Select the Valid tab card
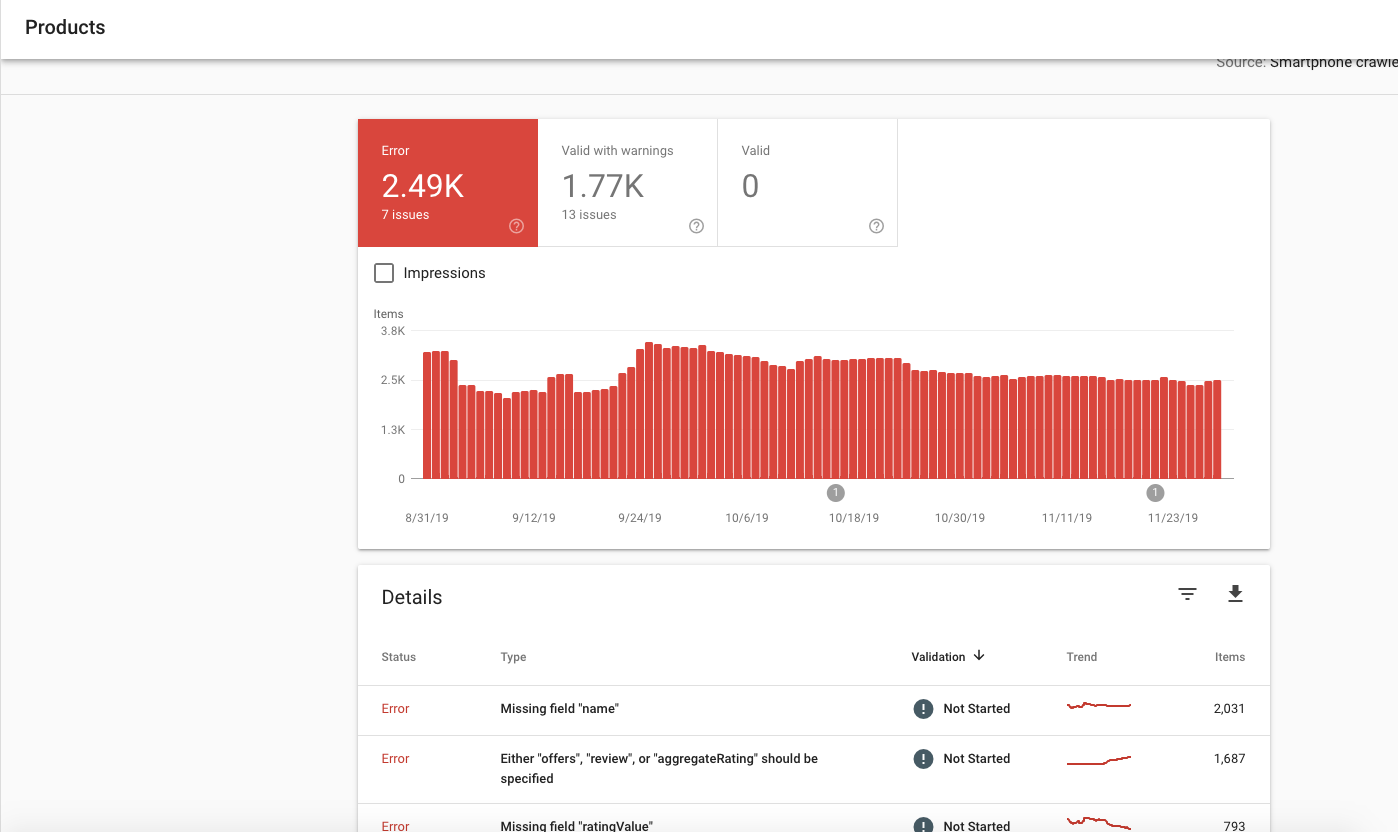 (808, 183)
